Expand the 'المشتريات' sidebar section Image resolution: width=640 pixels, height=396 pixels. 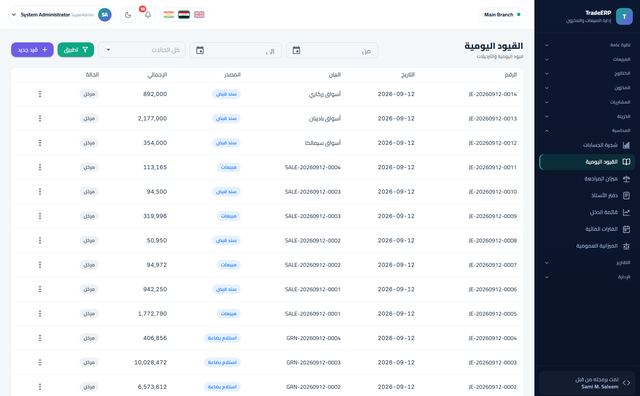pos(587,102)
